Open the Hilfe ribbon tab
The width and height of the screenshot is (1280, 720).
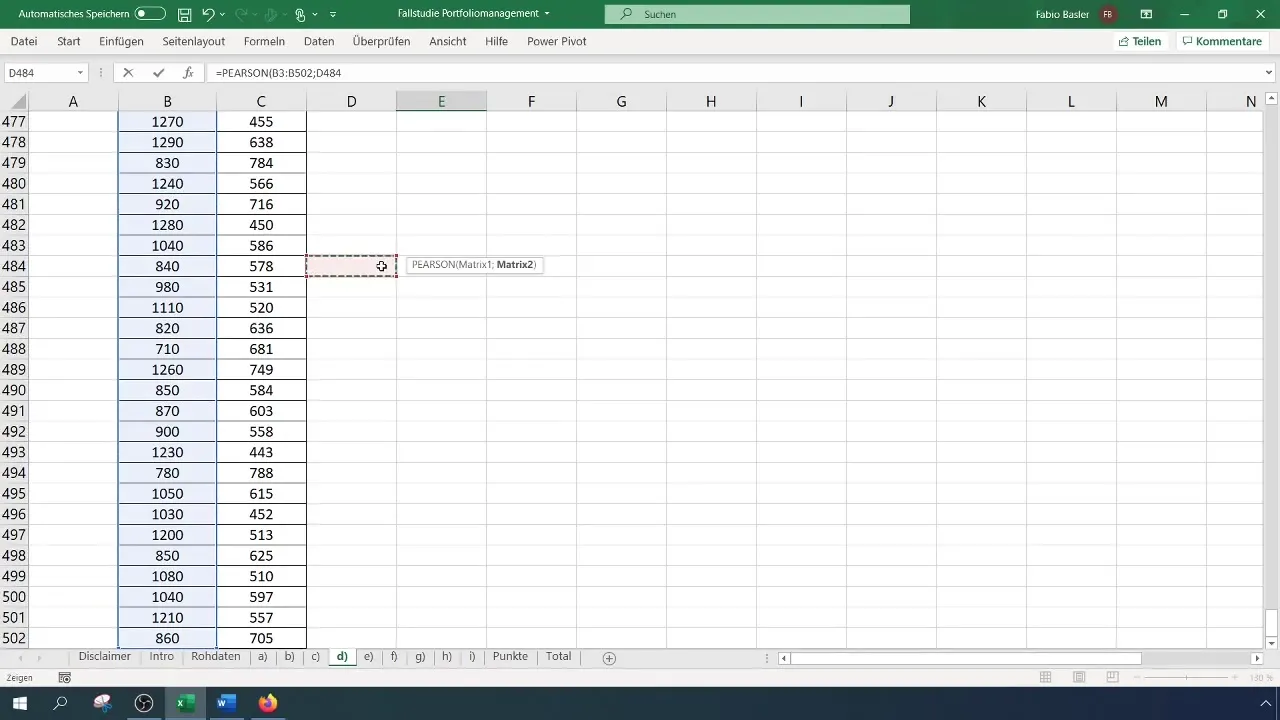pos(497,41)
